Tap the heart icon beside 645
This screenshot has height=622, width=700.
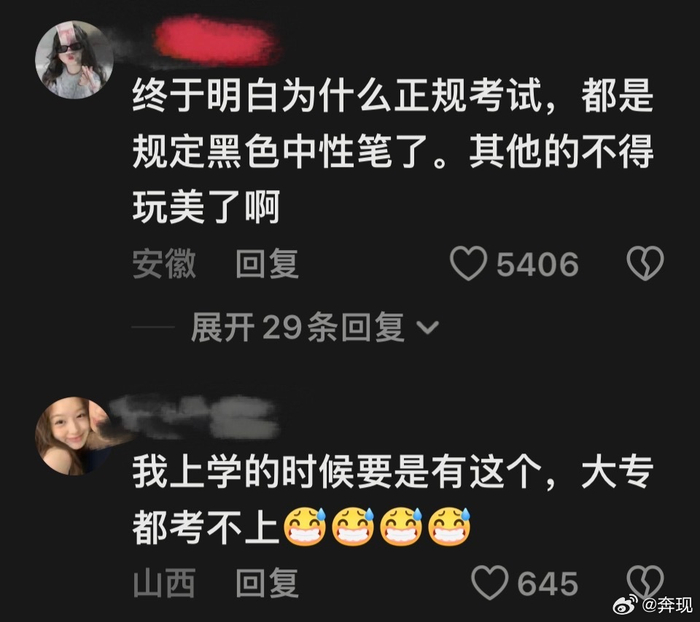pyautogui.click(x=490, y=583)
